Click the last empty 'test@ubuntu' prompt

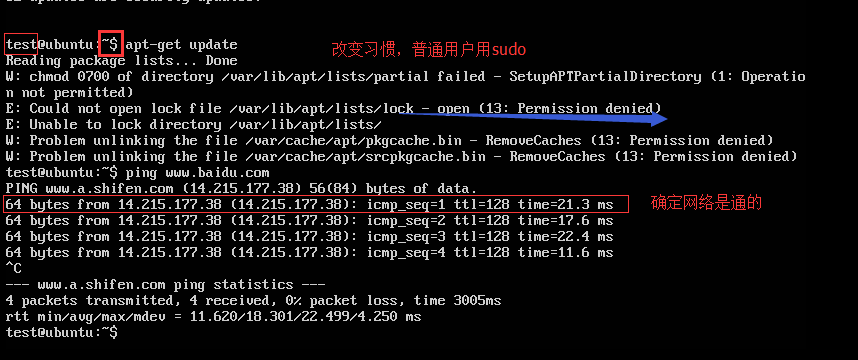(x=61, y=332)
